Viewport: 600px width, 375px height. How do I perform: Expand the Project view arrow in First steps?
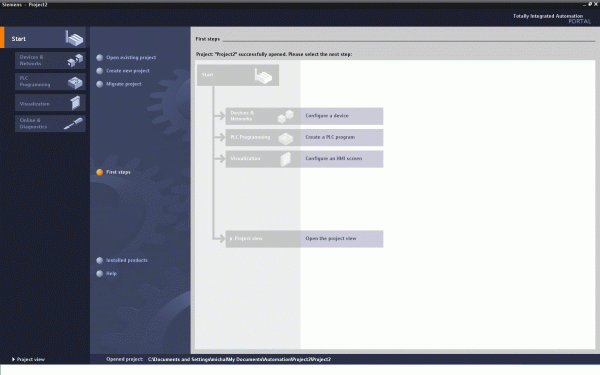pyautogui.click(x=231, y=239)
